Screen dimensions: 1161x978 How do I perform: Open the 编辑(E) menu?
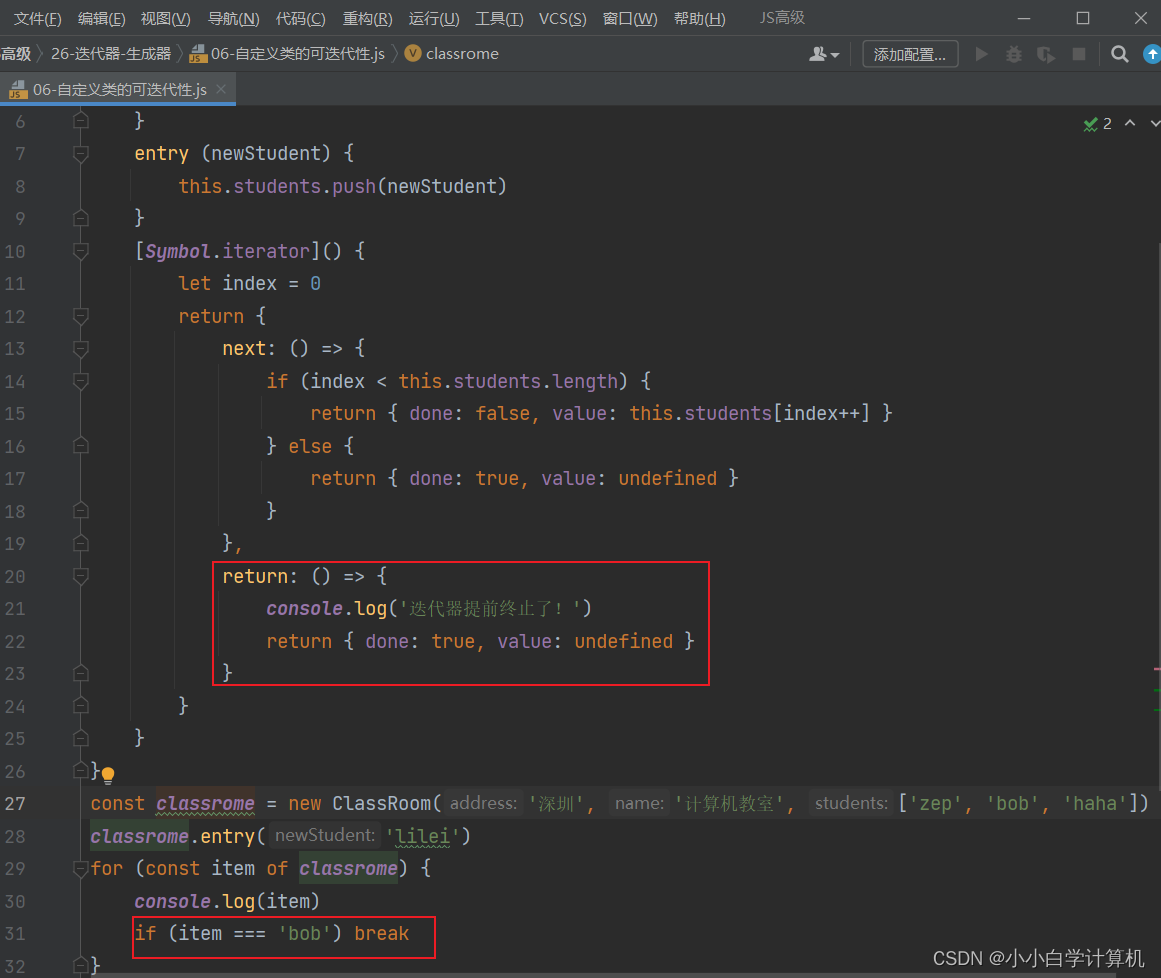tap(101, 19)
